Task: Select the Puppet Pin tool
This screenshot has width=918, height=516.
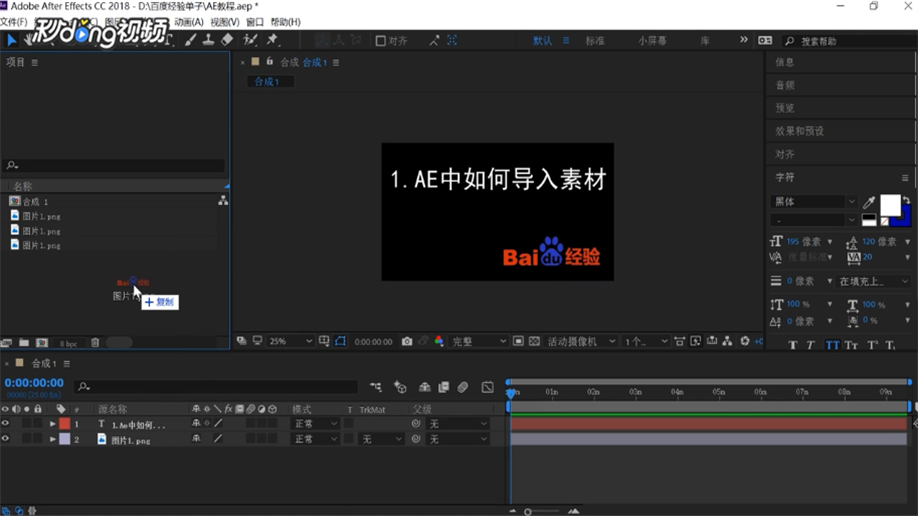Action: [x=272, y=40]
